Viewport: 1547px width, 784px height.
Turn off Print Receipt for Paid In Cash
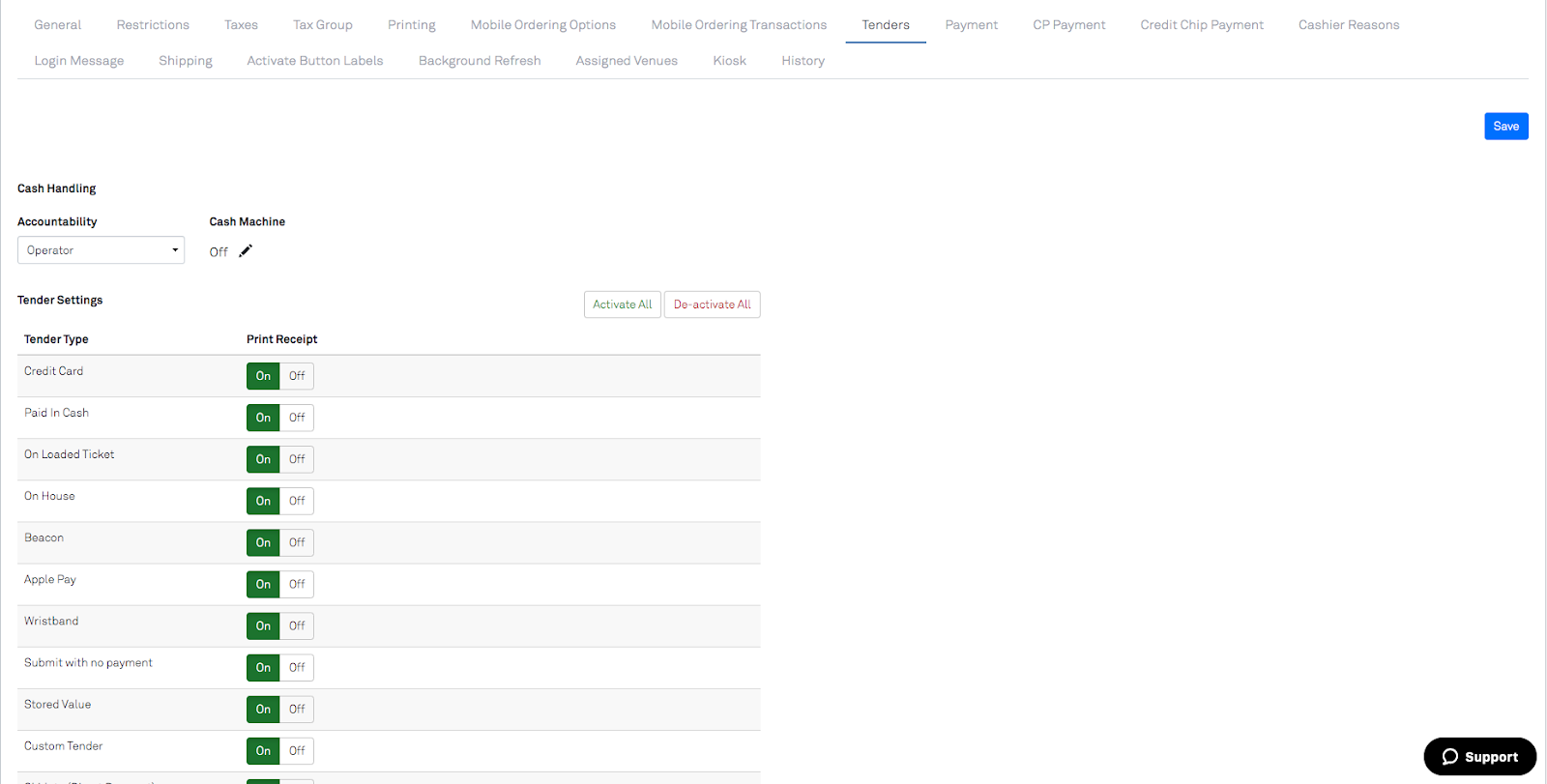point(297,418)
